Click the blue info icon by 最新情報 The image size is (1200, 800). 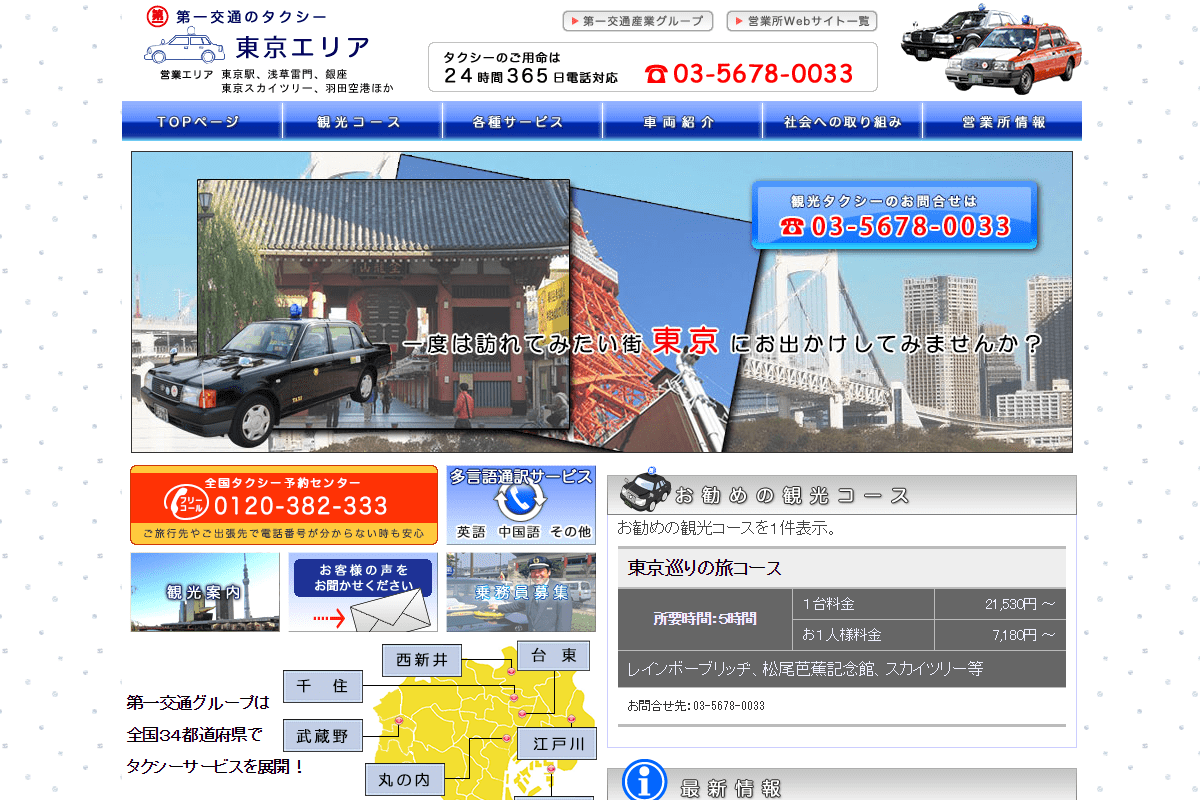645,781
